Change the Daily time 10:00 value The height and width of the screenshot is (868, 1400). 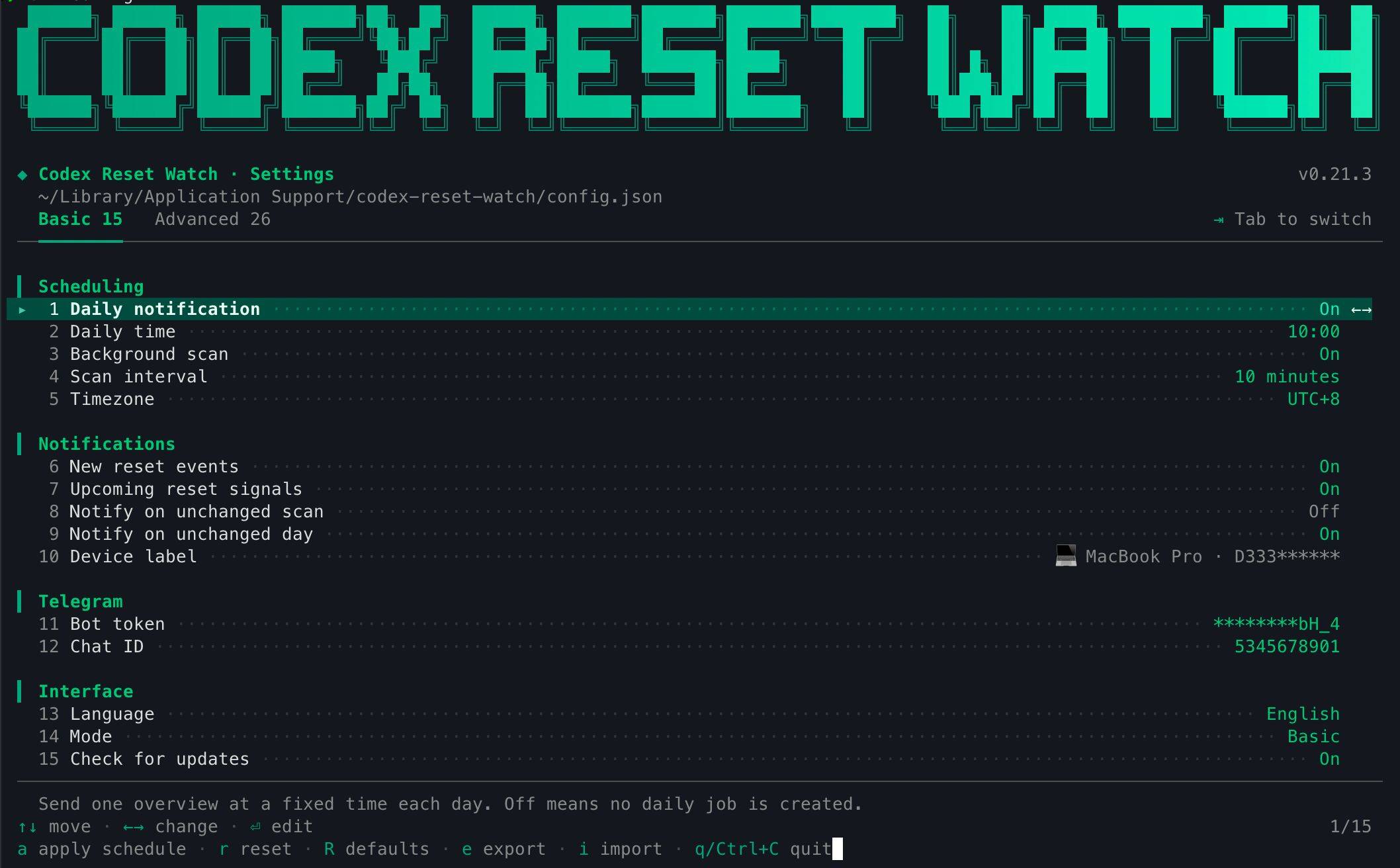(x=1313, y=332)
